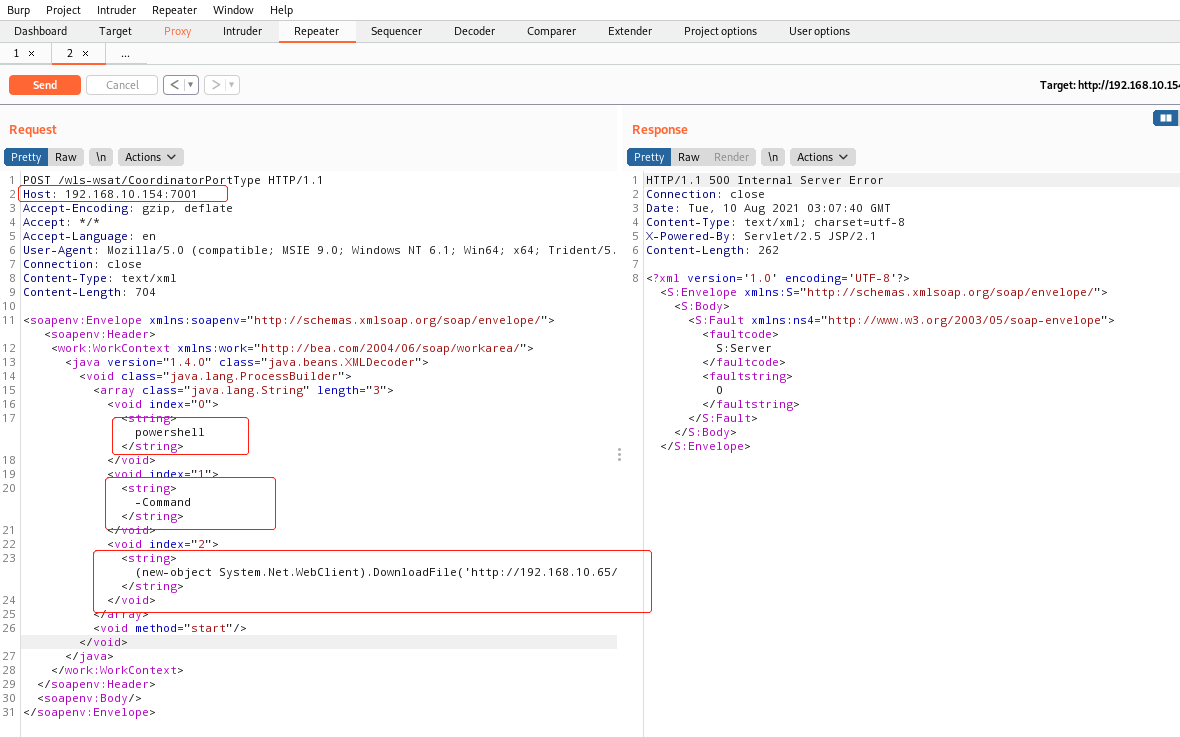Image resolution: width=1180 pixels, height=737 pixels.
Task: Open the Window menu
Action: [x=233, y=10]
